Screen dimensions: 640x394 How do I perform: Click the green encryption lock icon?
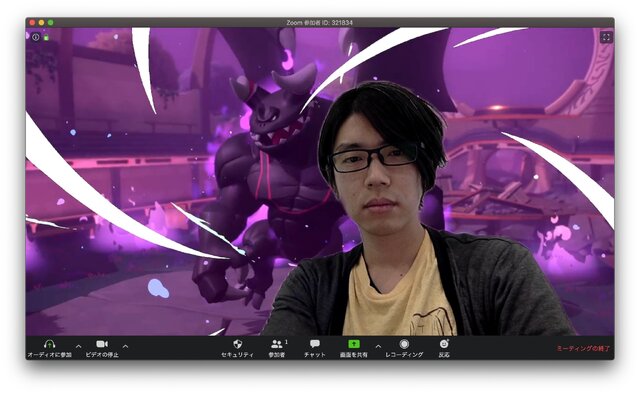click(46, 38)
